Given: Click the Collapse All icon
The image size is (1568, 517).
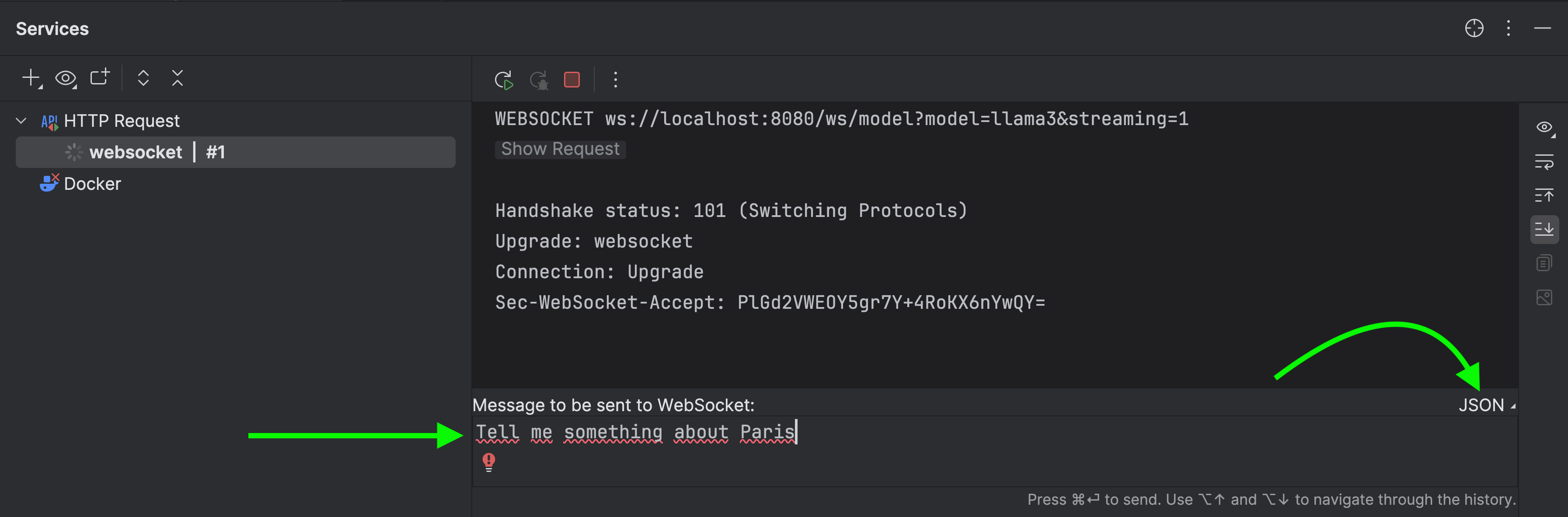Looking at the screenshot, I should 177,78.
